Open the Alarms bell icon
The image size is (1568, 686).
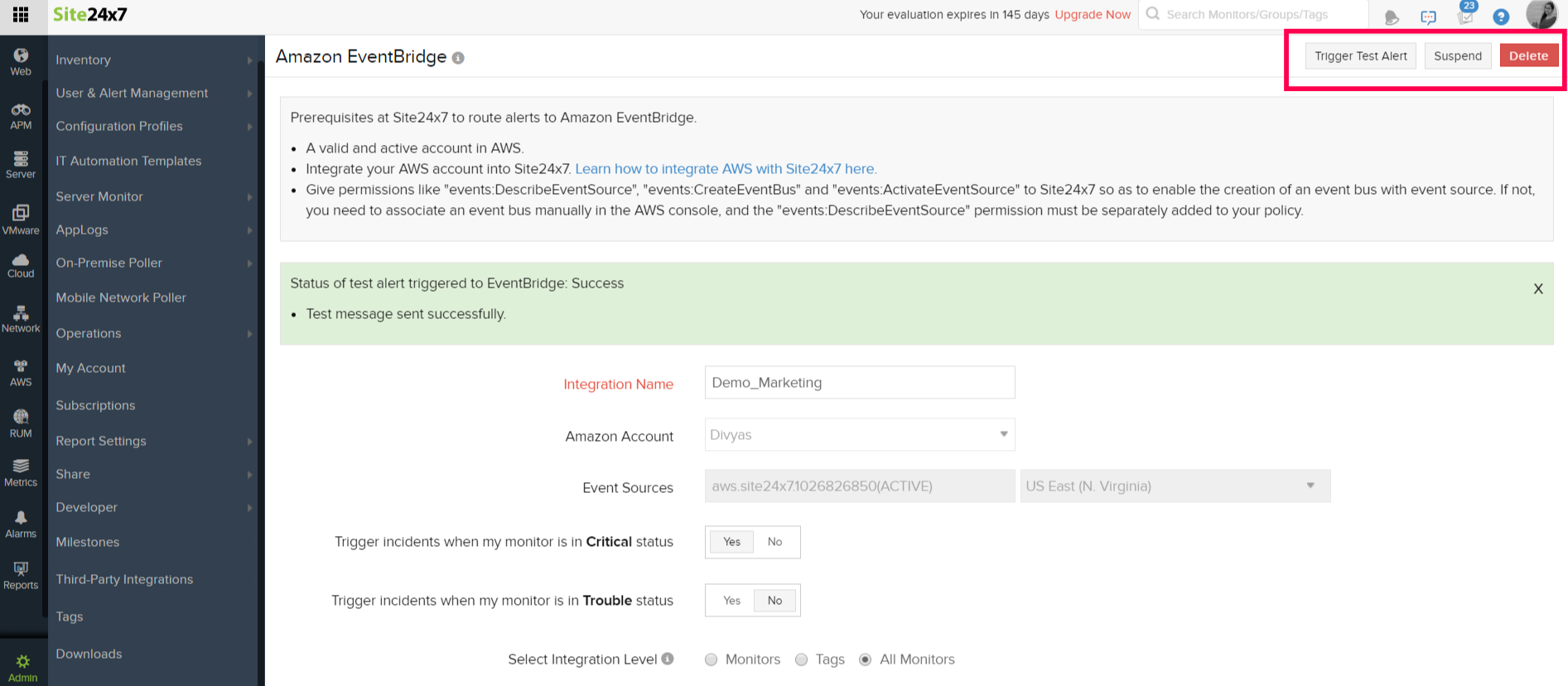point(21,524)
